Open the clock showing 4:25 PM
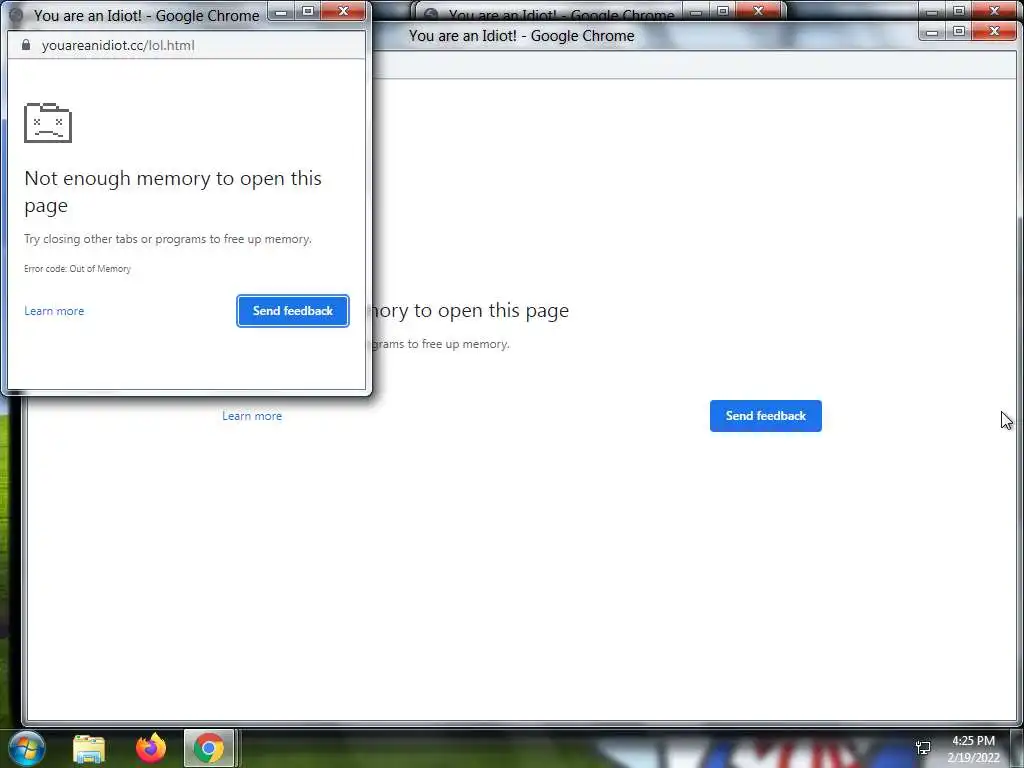Viewport: 1024px width, 768px height. point(973,749)
